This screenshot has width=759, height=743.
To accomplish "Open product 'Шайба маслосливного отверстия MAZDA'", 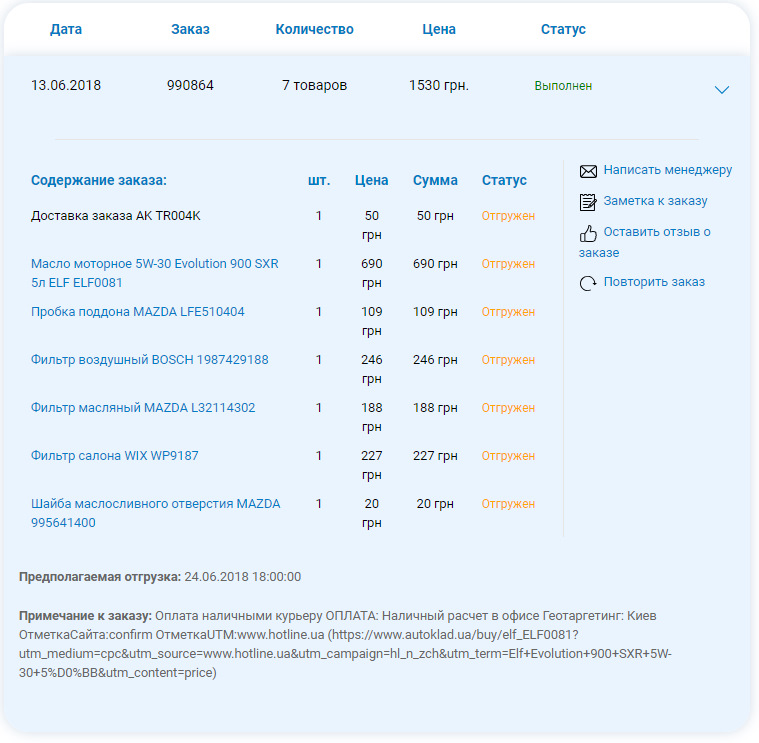I will (x=155, y=513).
